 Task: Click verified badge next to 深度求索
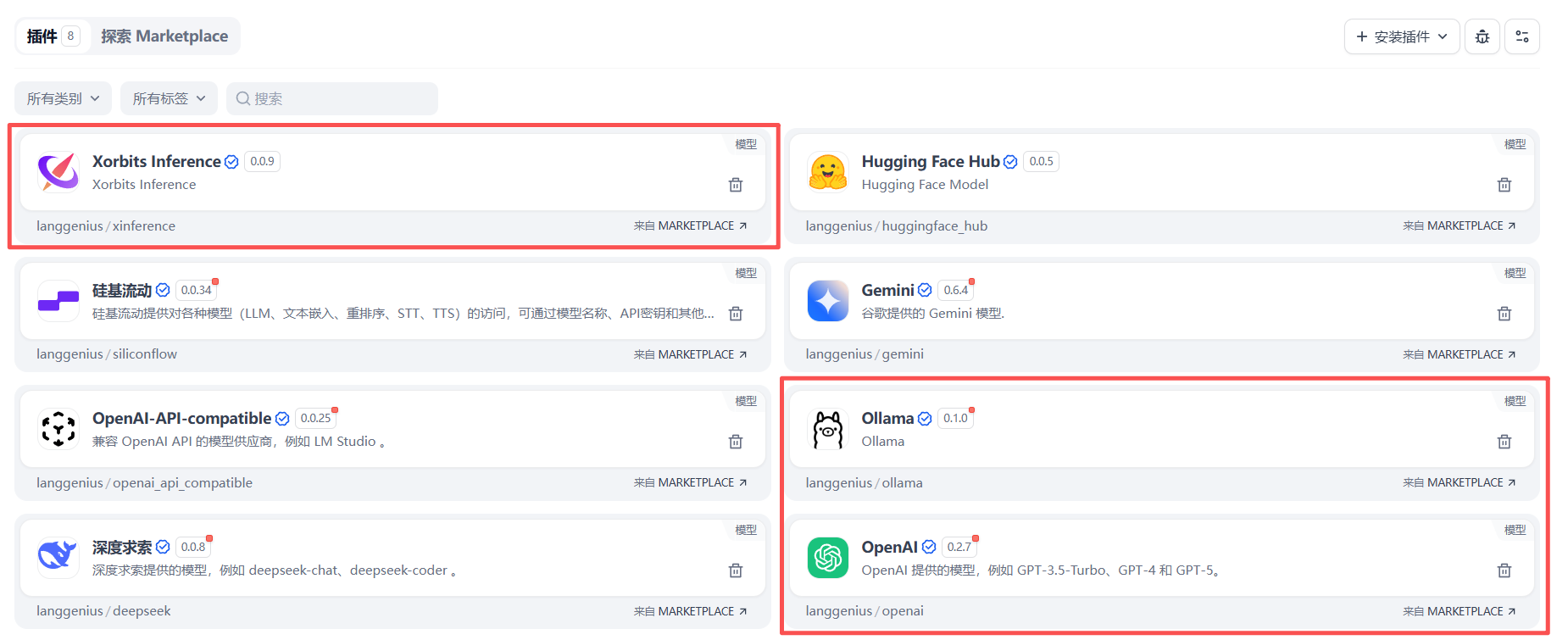click(163, 547)
